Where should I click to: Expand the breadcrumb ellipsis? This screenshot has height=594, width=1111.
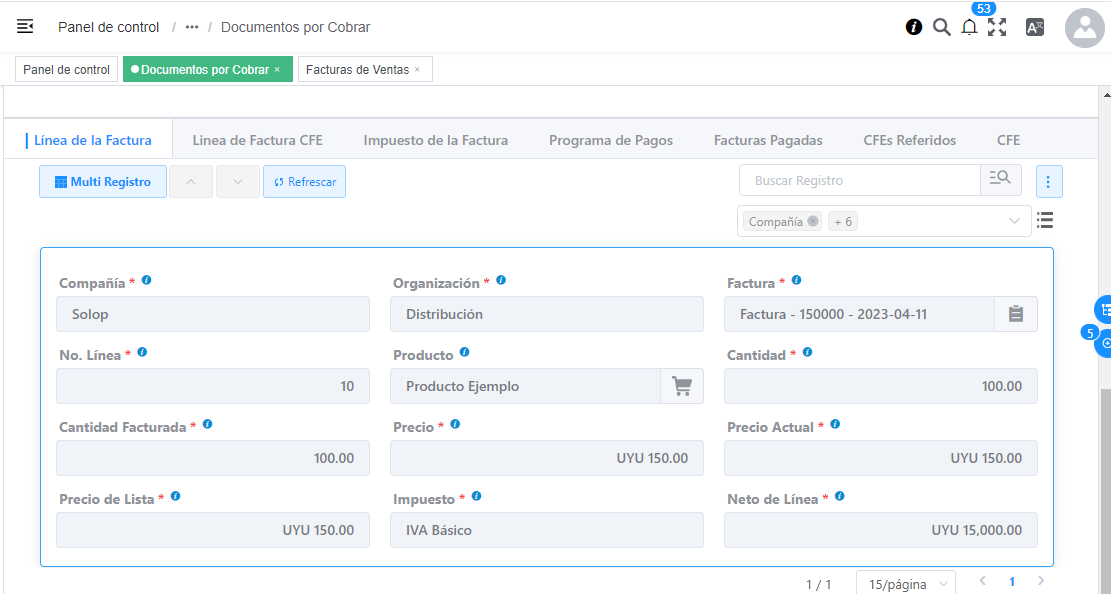[x=192, y=27]
